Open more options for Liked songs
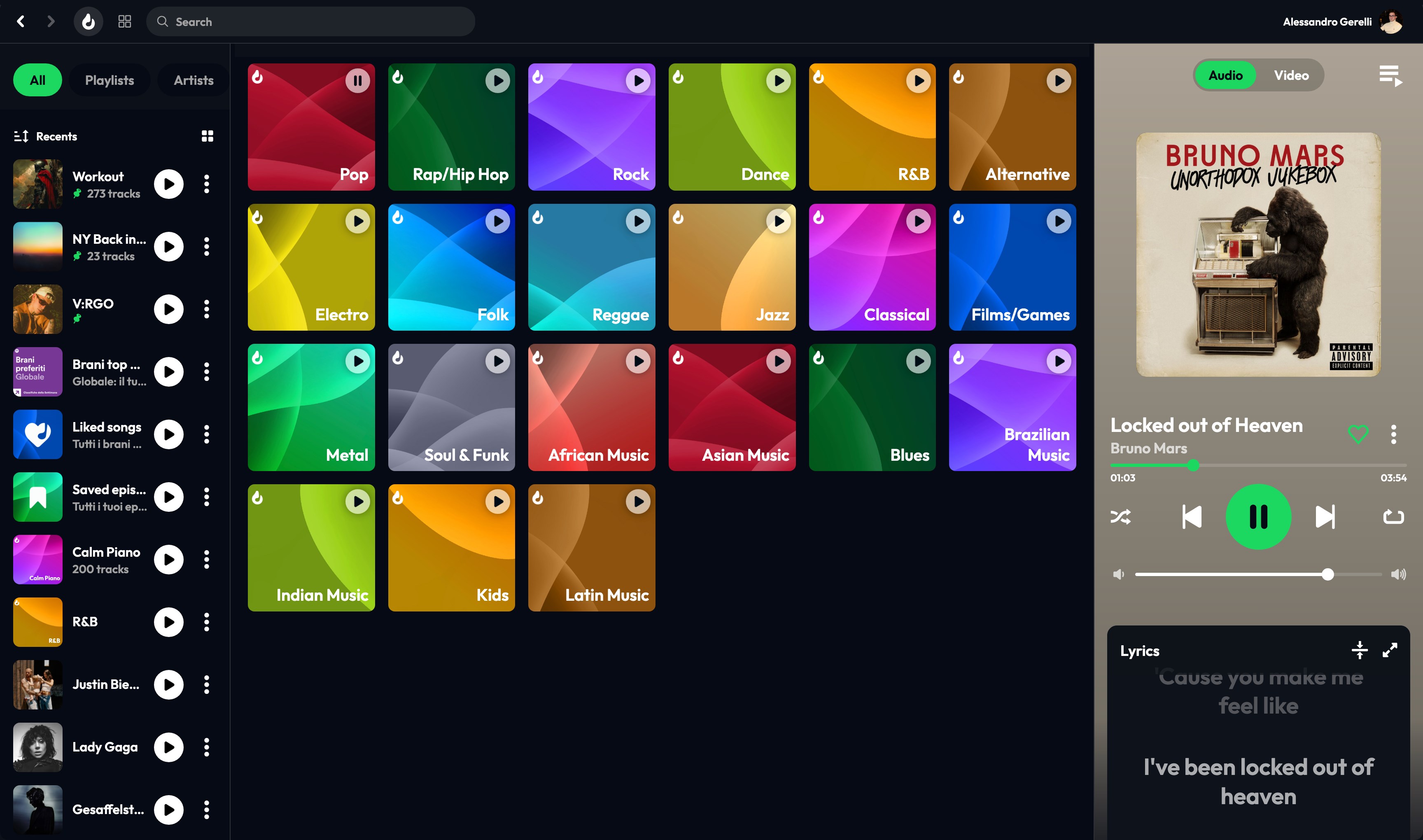The image size is (1423, 840). [207, 434]
